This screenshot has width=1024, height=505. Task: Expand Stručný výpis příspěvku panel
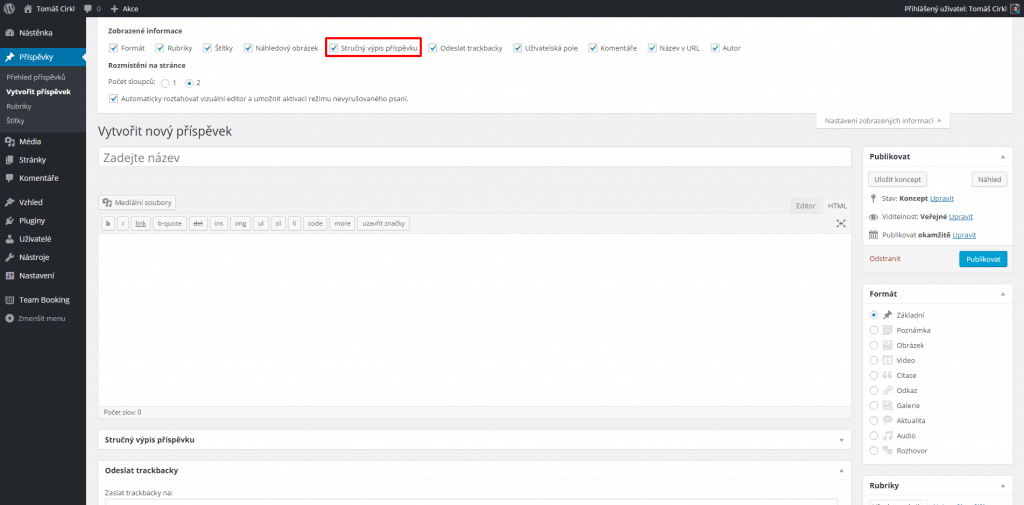[x=841, y=440]
